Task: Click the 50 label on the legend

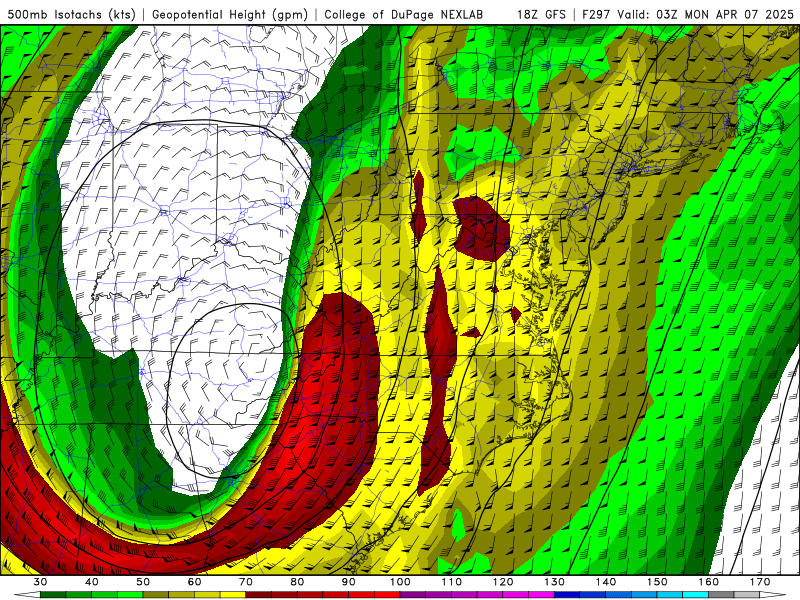Action: click(143, 582)
